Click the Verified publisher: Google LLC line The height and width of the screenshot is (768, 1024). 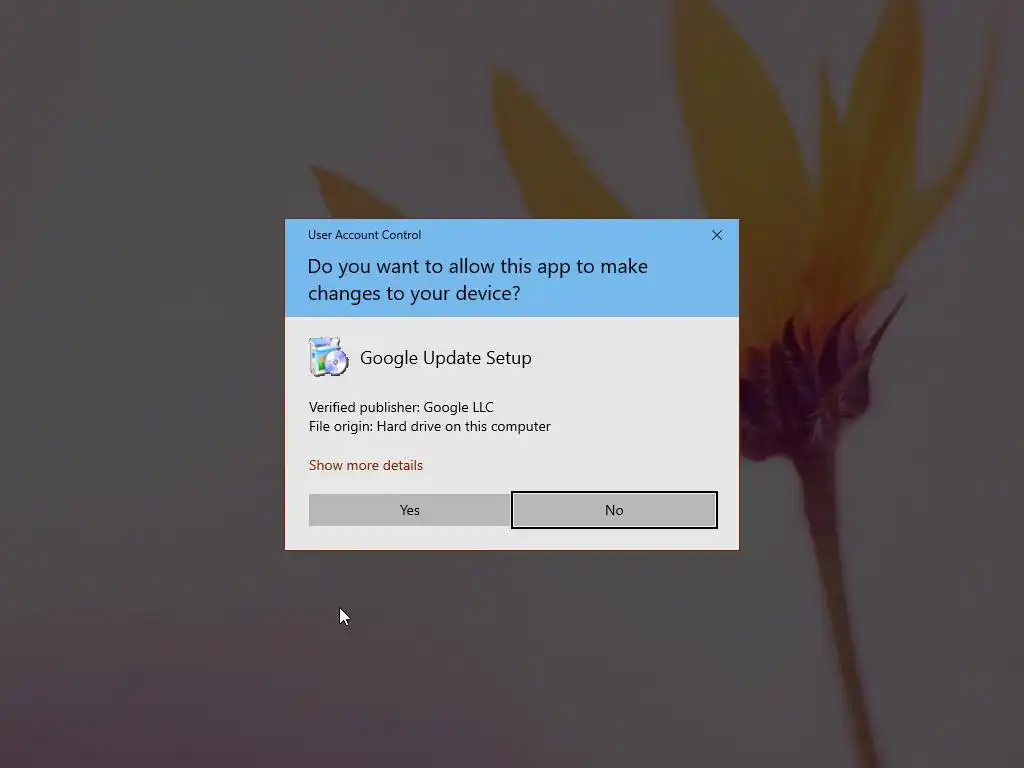pos(401,408)
